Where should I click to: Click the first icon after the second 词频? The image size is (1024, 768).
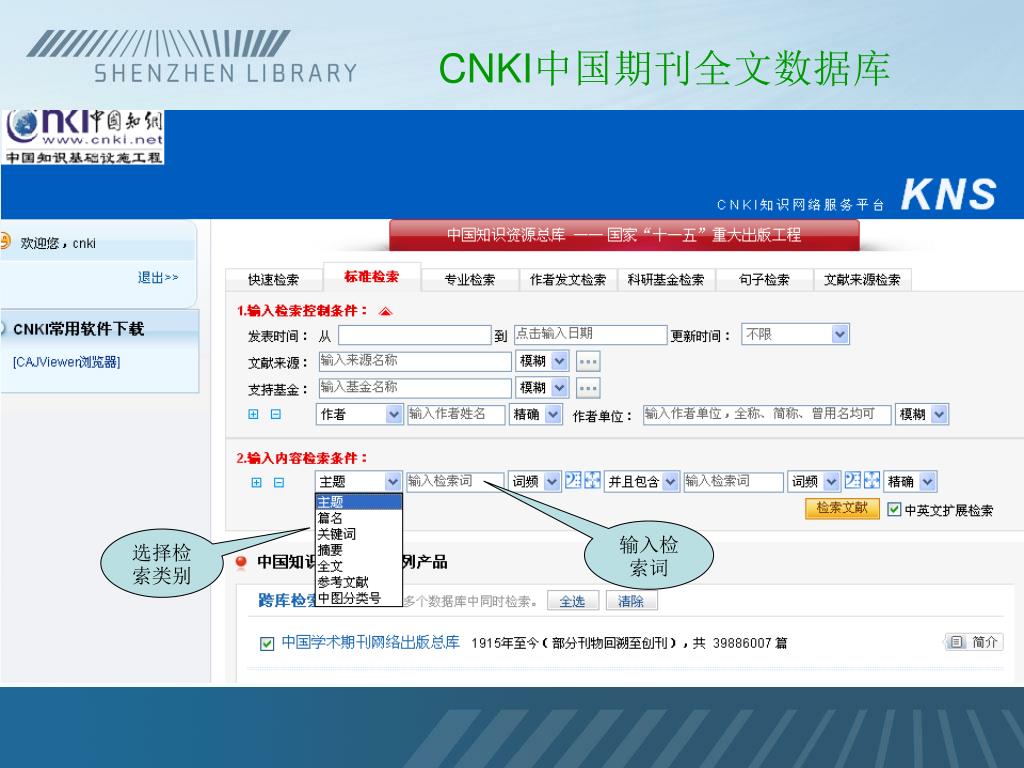coord(853,481)
